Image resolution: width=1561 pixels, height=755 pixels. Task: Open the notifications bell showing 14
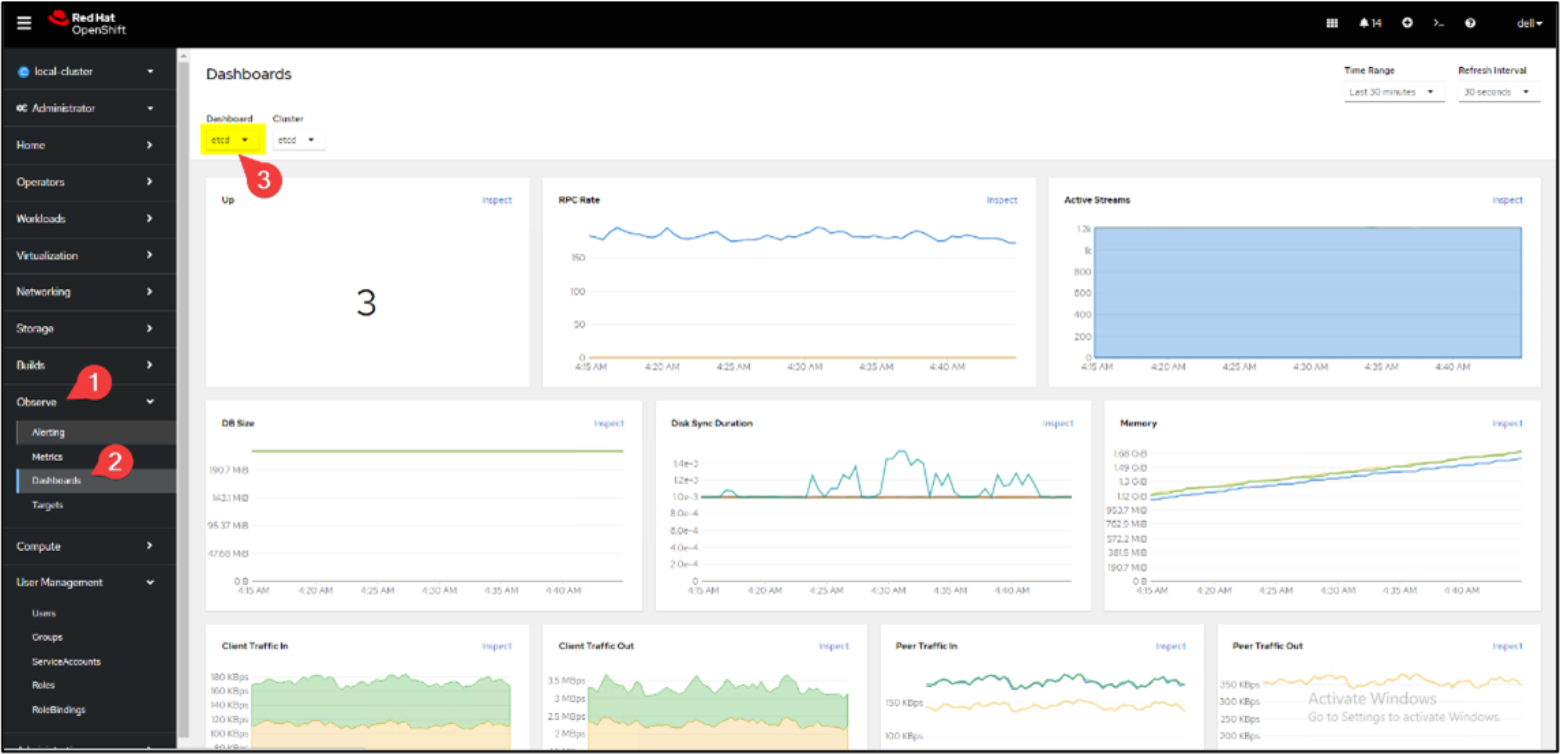[1370, 23]
